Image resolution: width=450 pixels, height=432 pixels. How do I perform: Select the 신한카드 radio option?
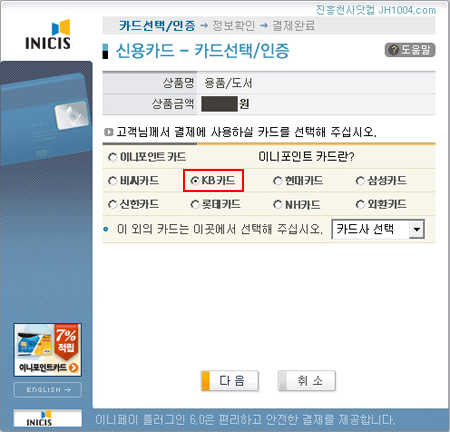pyautogui.click(x=112, y=204)
